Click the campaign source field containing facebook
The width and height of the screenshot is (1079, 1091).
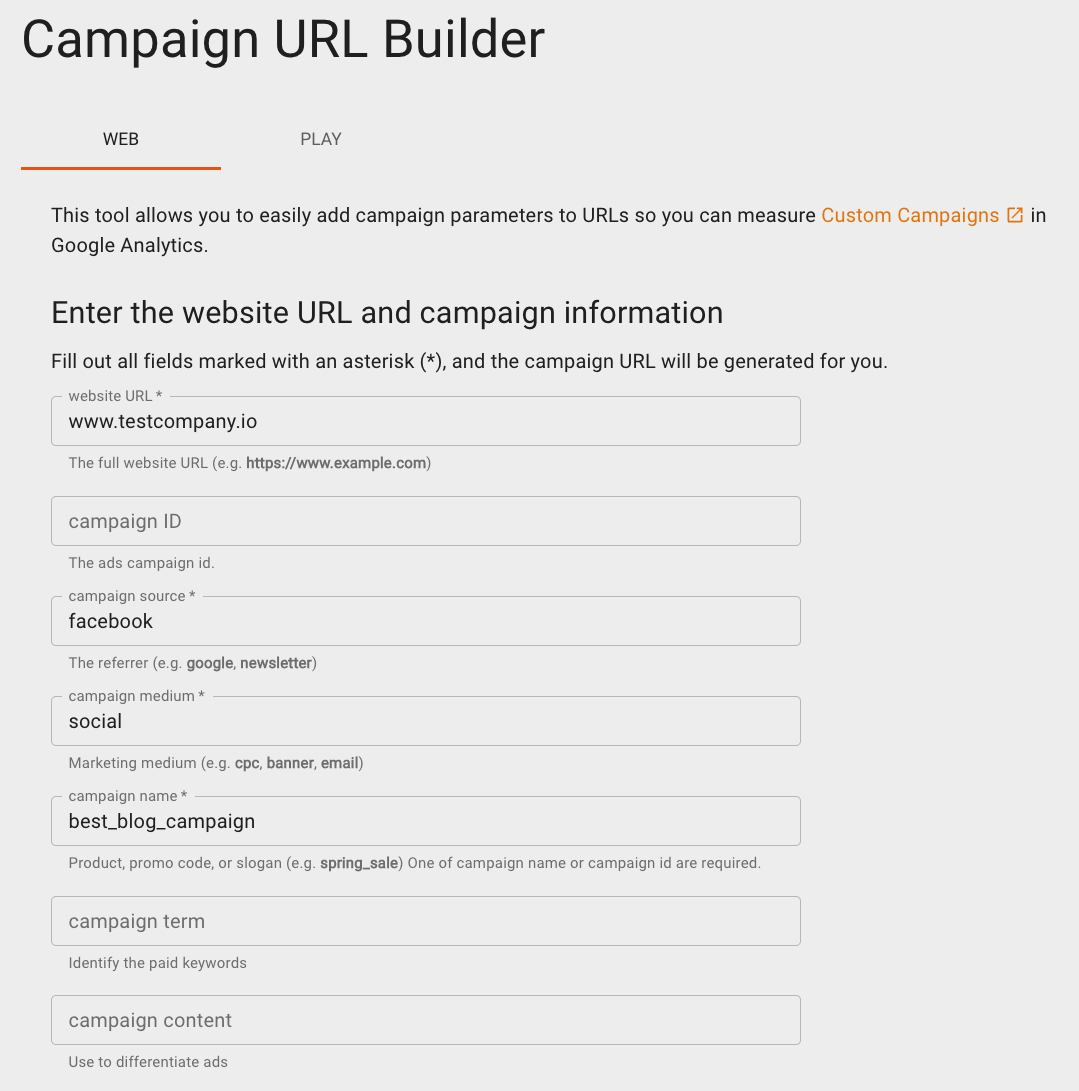click(426, 621)
